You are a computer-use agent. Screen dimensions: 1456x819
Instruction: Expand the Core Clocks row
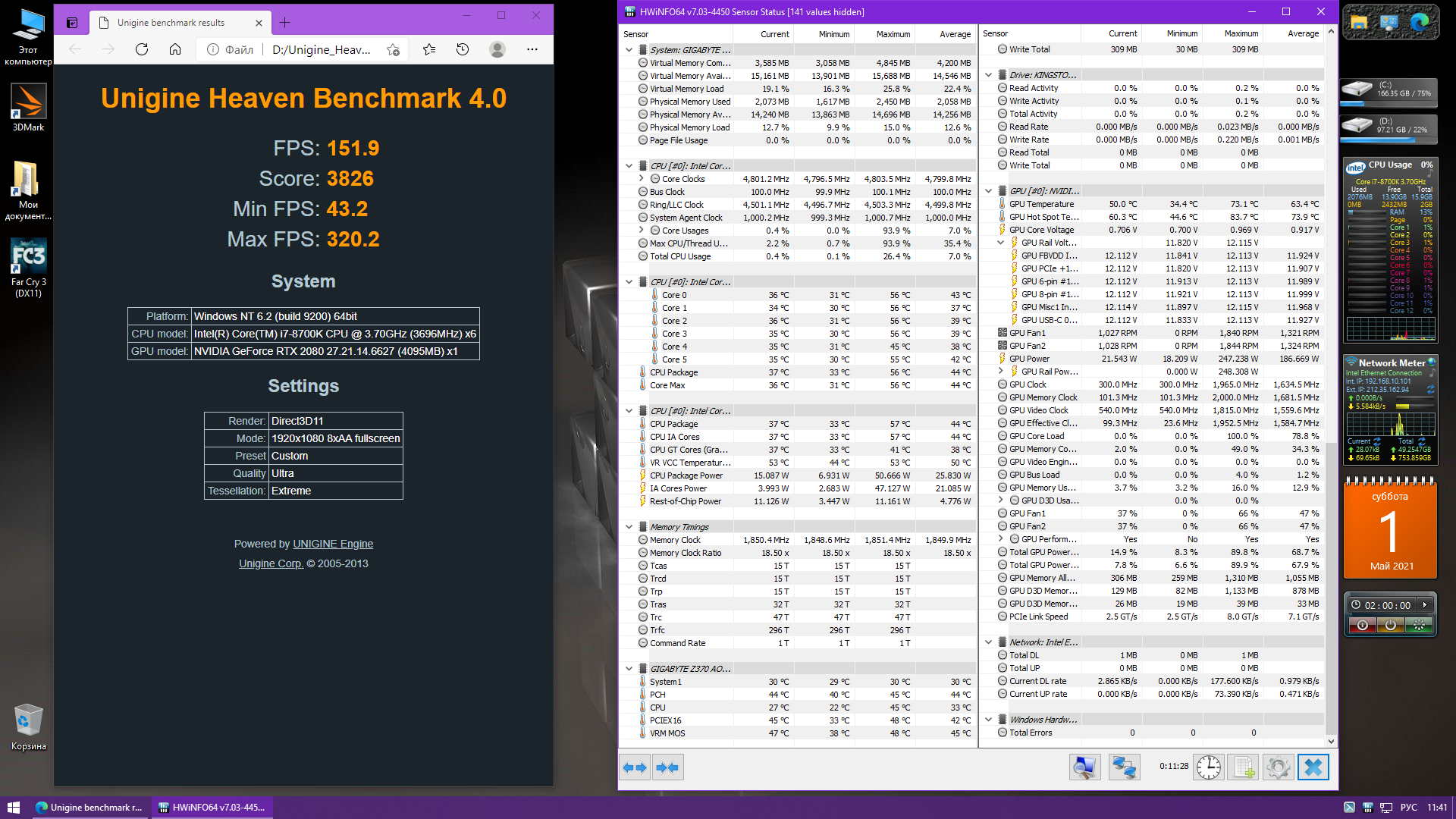coord(642,179)
